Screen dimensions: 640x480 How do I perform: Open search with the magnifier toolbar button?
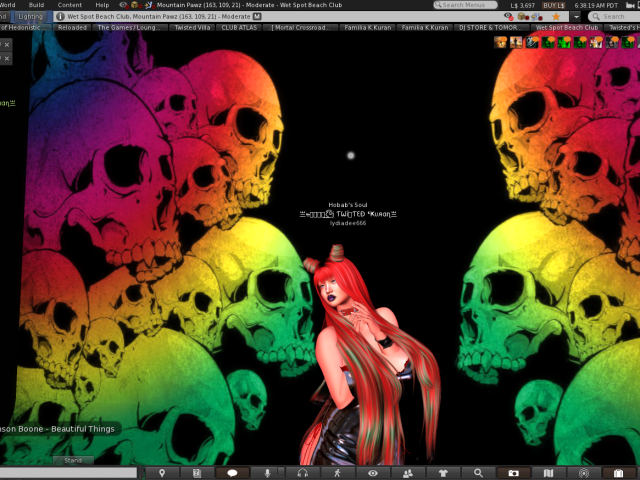point(478,473)
